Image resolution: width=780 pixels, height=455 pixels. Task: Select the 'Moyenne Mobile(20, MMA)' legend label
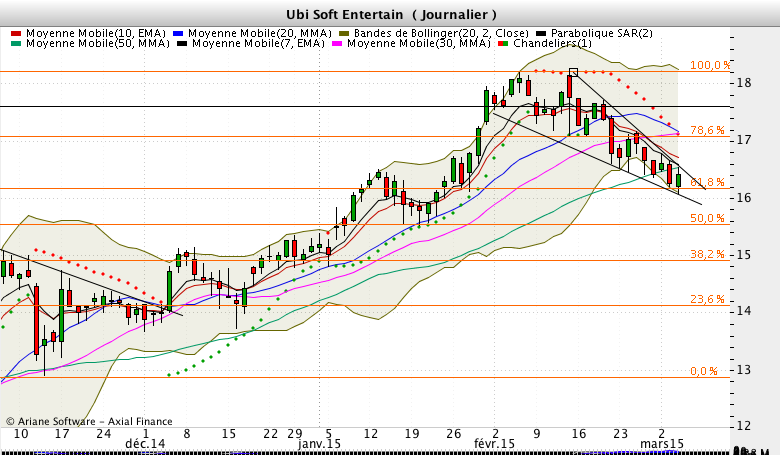(260, 33)
